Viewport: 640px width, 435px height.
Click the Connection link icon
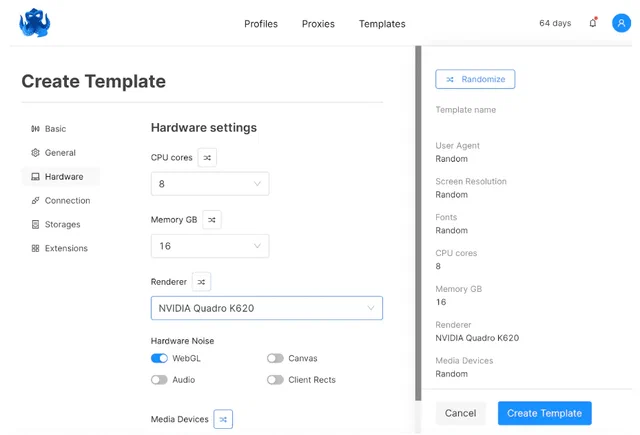click(36, 200)
